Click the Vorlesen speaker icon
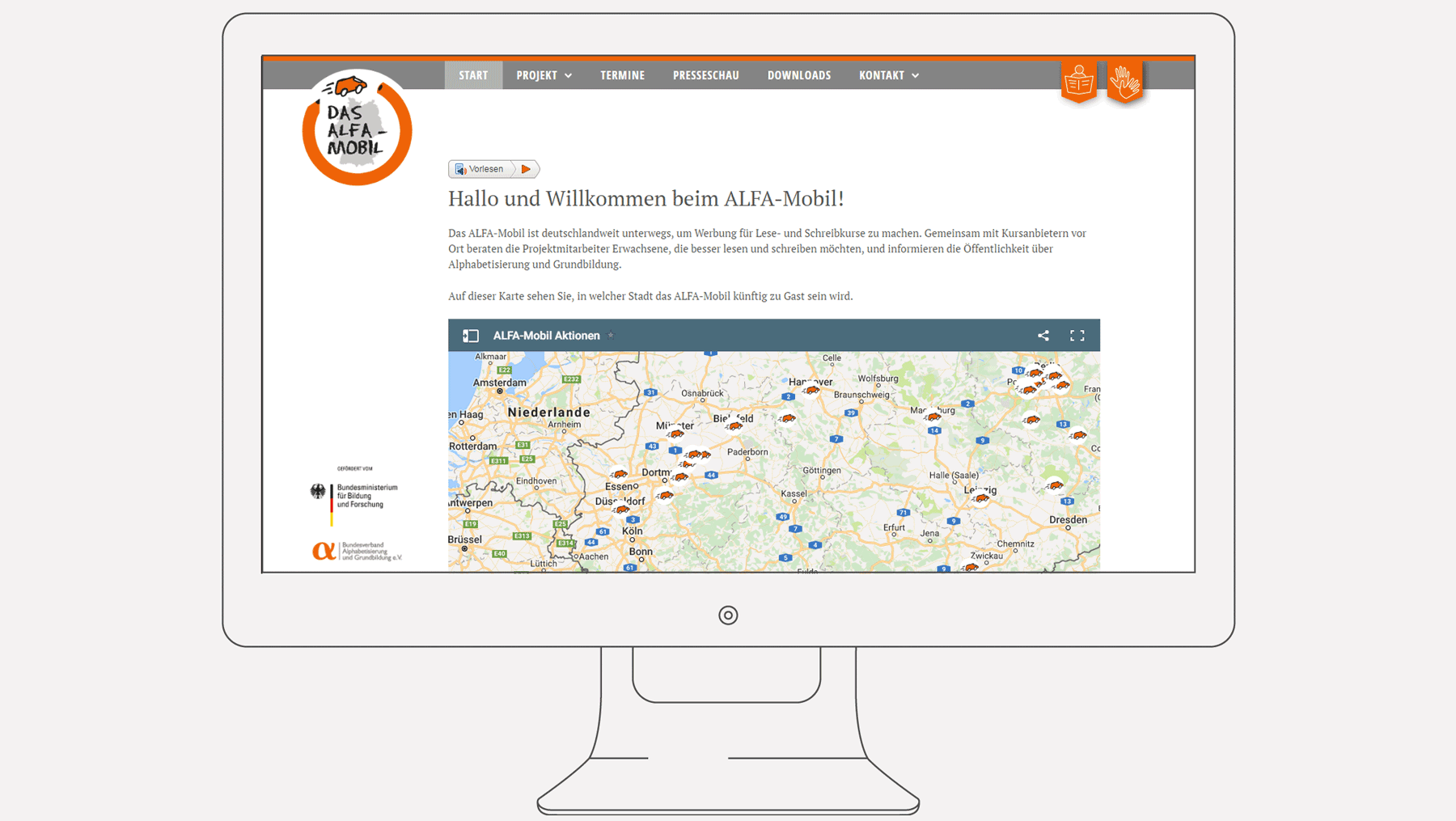Image resolution: width=1456 pixels, height=821 pixels. (x=460, y=169)
